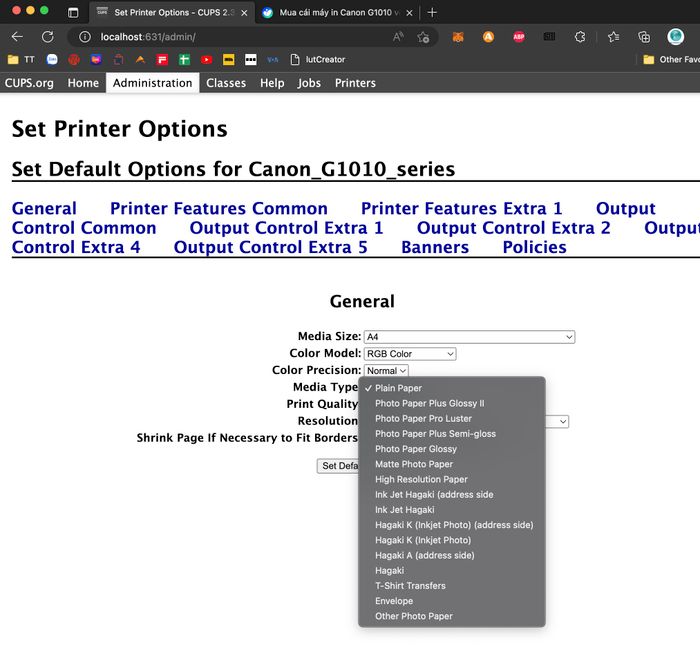Choose Envelope media type
The height and width of the screenshot is (654, 700).
coord(452,600)
